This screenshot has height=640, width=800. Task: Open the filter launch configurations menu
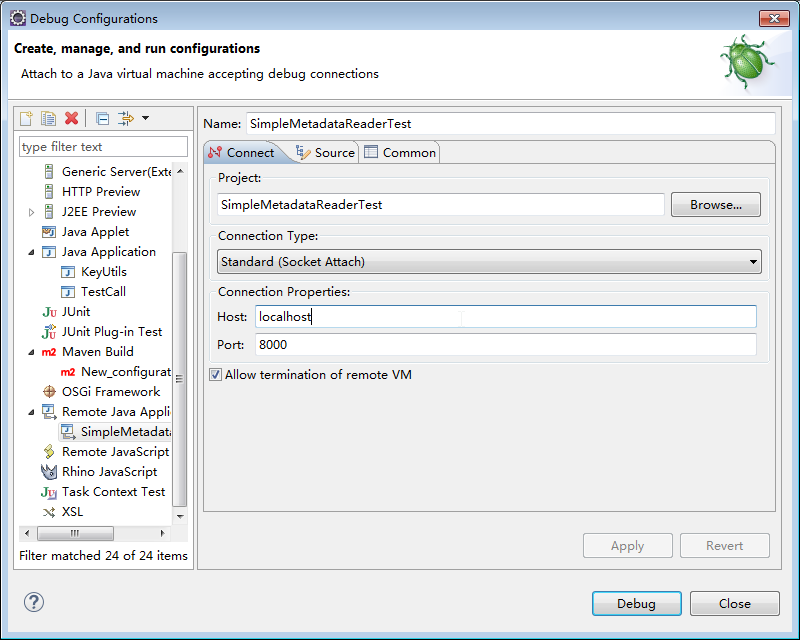point(145,118)
